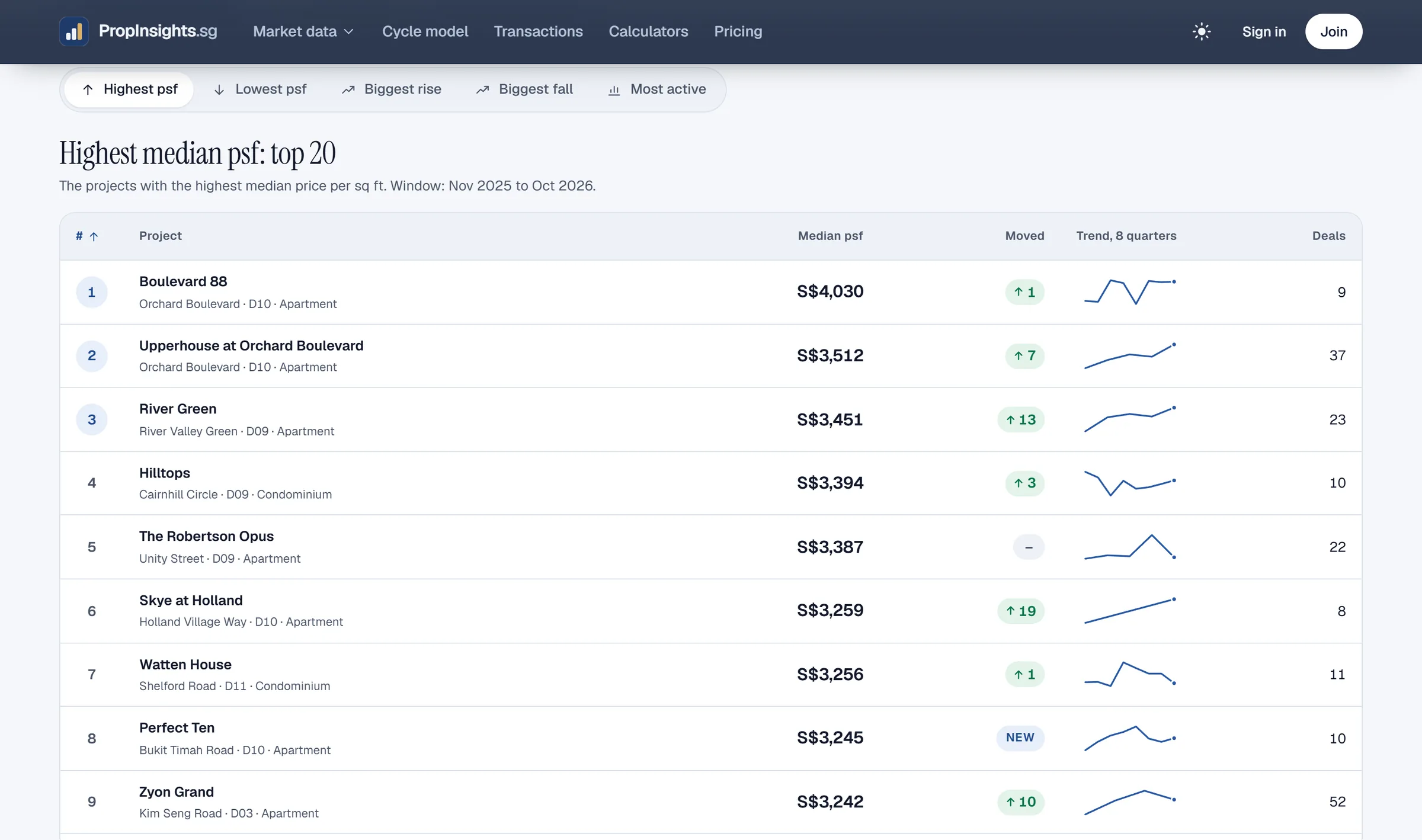Open the Watten House project

185,664
